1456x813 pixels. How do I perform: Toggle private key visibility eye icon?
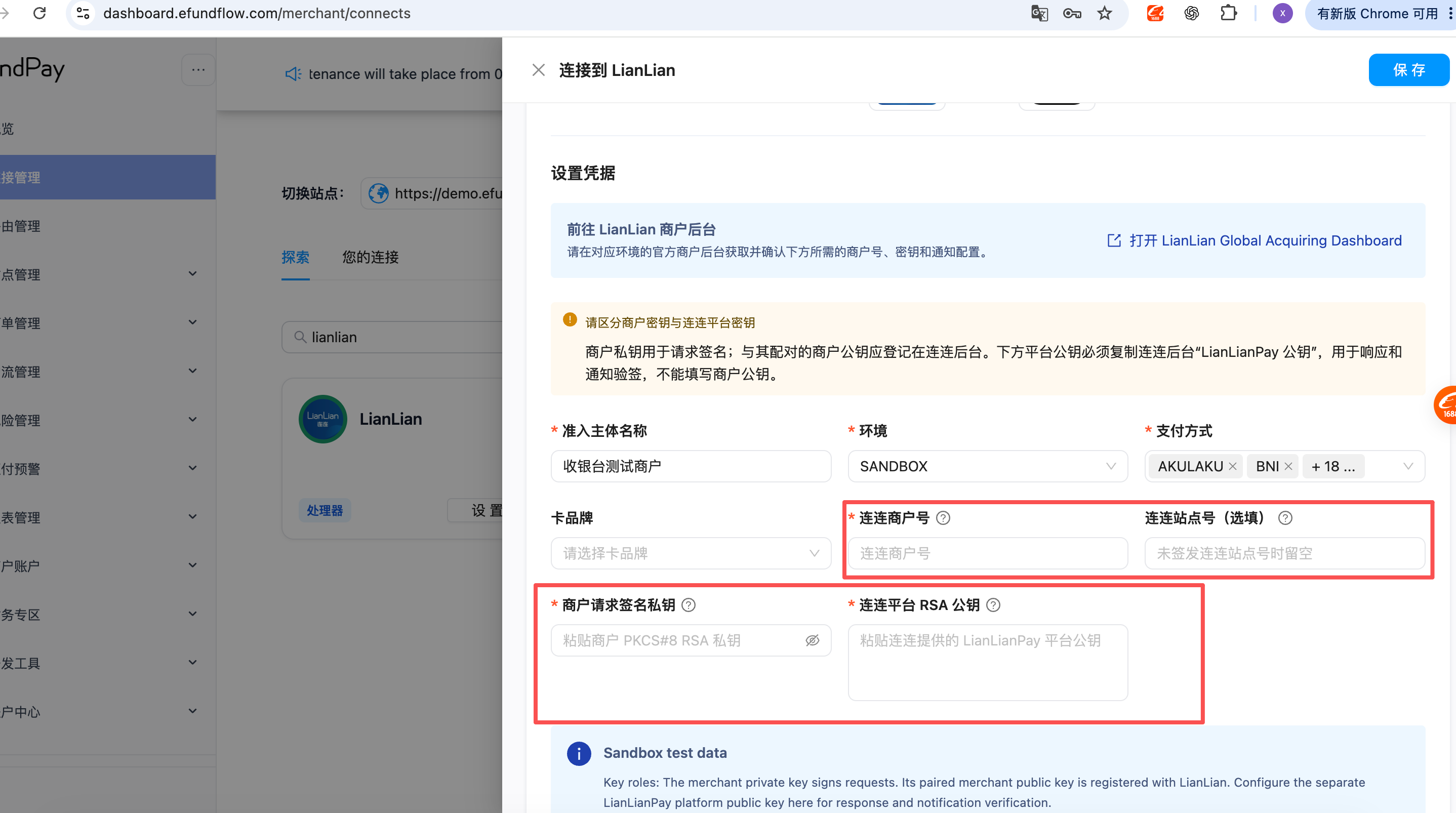coord(812,640)
